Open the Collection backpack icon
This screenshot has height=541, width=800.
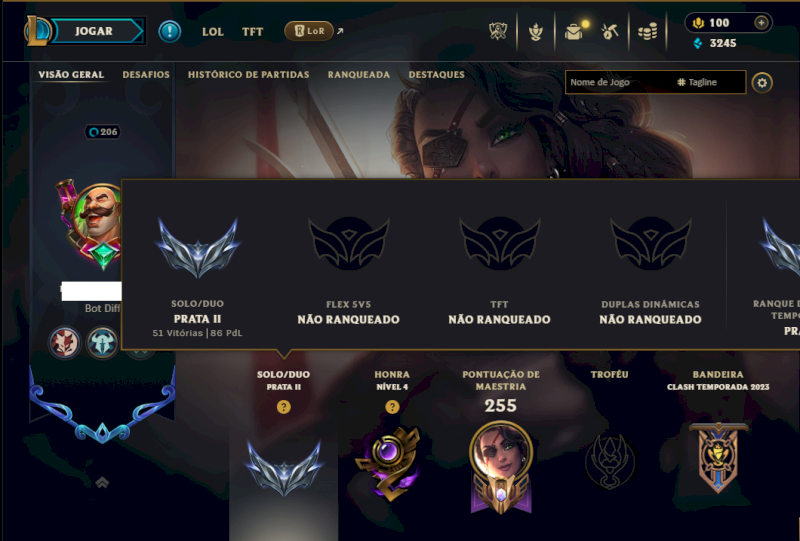click(574, 32)
